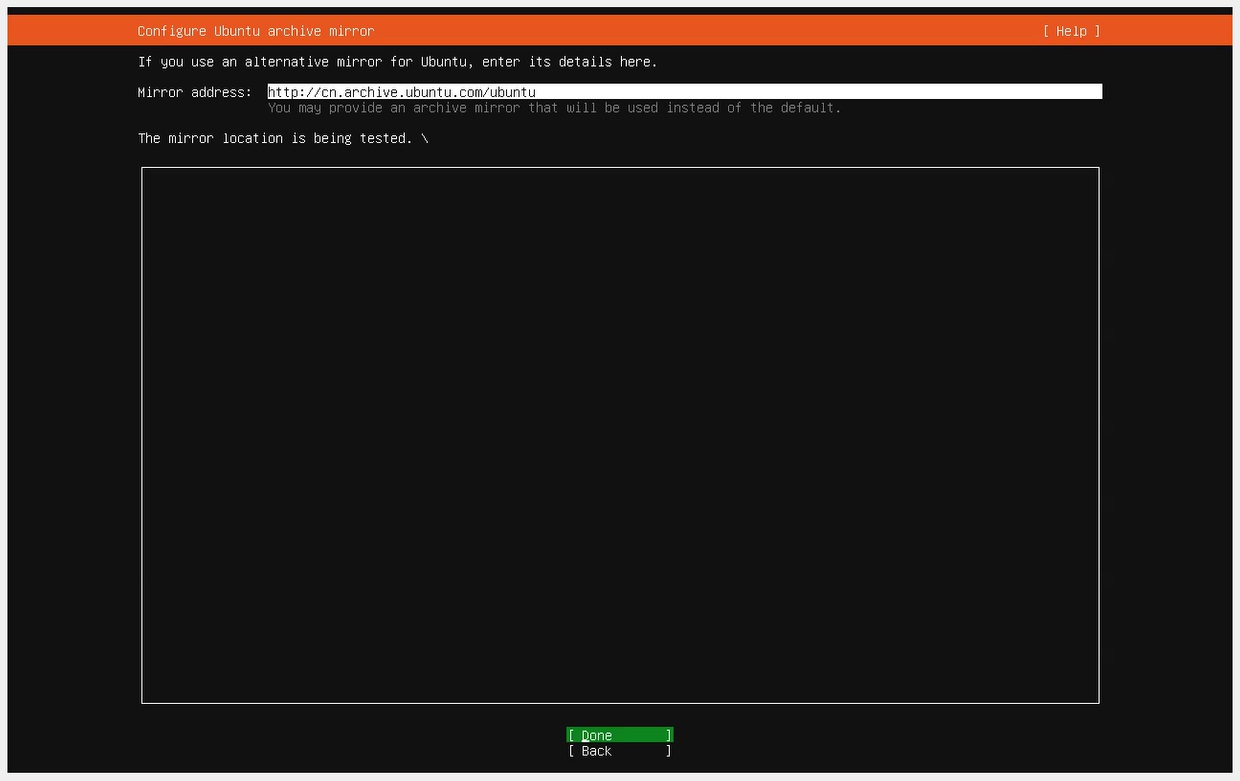Open the Help menu
1240x781 pixels.
click(x=1071, y=31)
